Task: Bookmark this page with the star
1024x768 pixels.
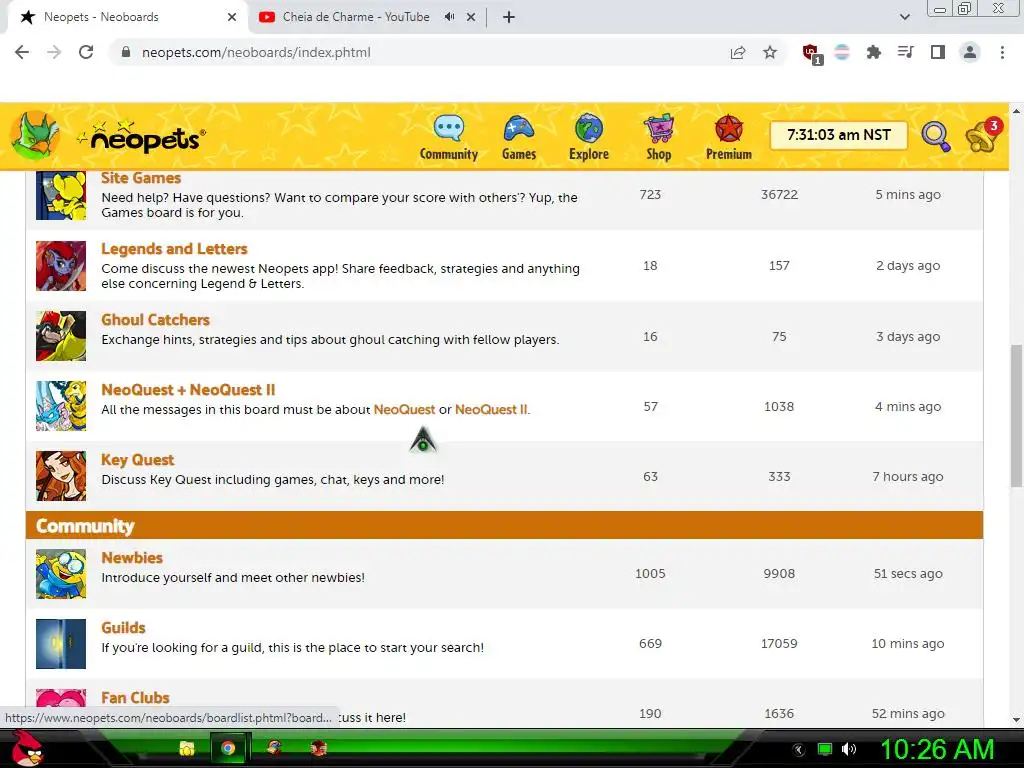Action: pyautogui.click(x=770, y=52)
